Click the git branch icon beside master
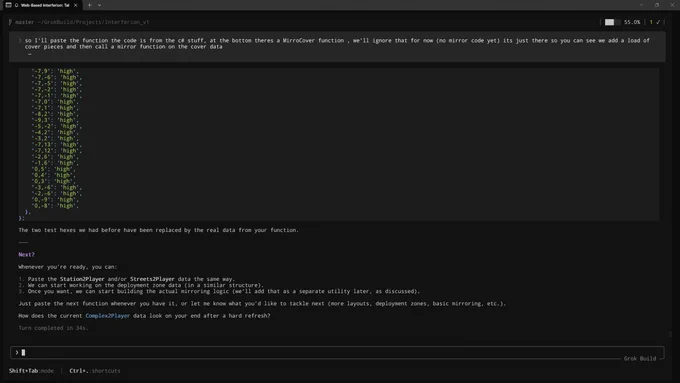This screenshot has width=680, height=383. pos(10,22)
